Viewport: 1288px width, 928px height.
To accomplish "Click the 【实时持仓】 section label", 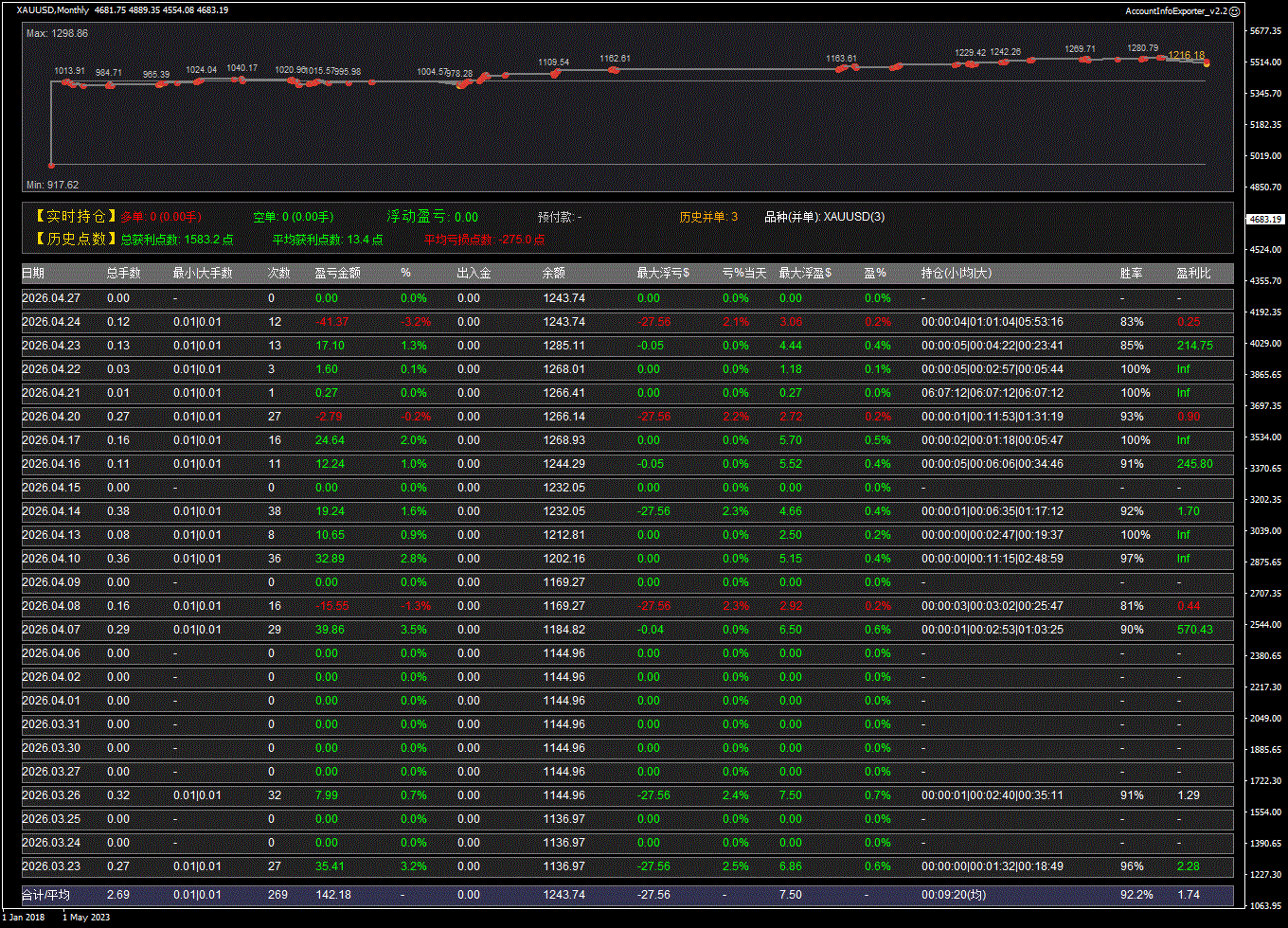I will (x=71, y=217).
